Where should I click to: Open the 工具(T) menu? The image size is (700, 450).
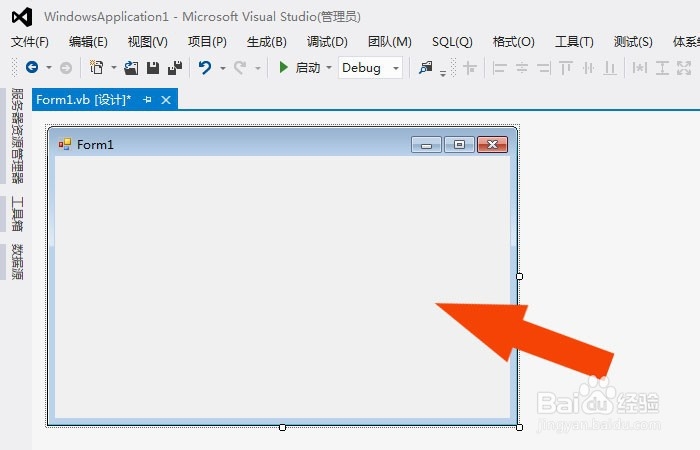pos(574,42)
